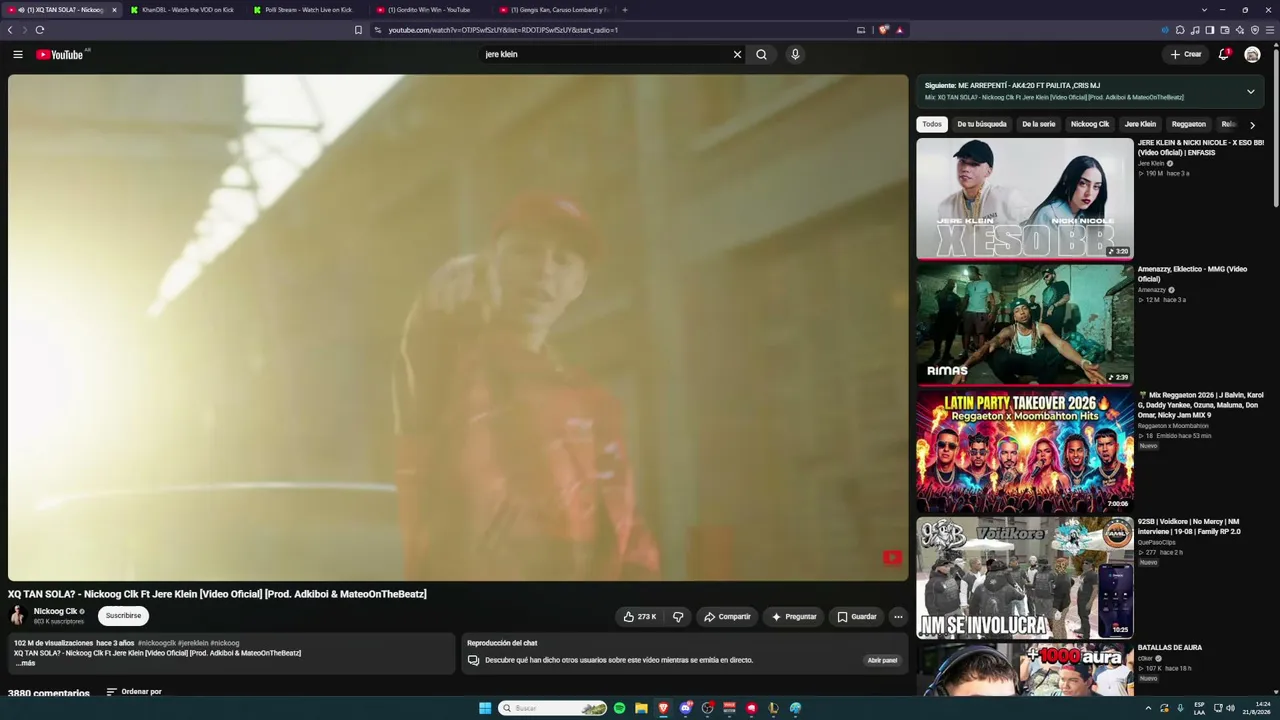Open the Leo AI sparkle icon
Image resolution: width=1280 pixels, height=720 pixels.
pyautogui.click(x=1240, y=30)
